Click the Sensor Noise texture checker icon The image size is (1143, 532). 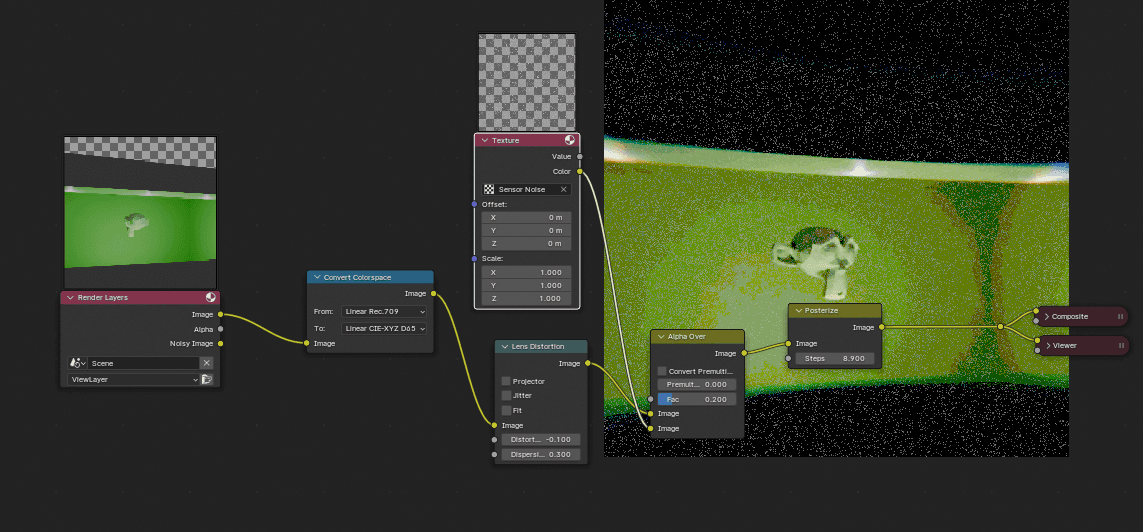(x=489, y=189)
